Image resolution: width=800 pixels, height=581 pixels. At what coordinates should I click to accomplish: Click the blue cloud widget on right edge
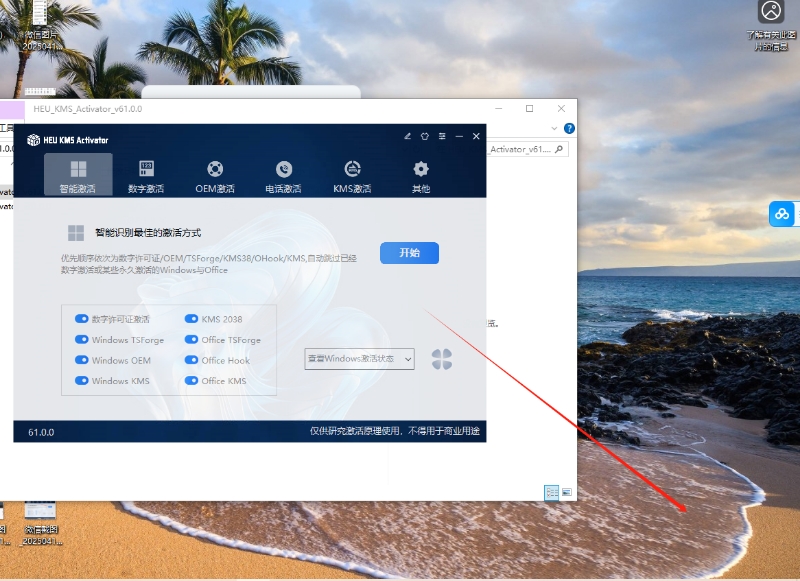(x=782, y=214)
